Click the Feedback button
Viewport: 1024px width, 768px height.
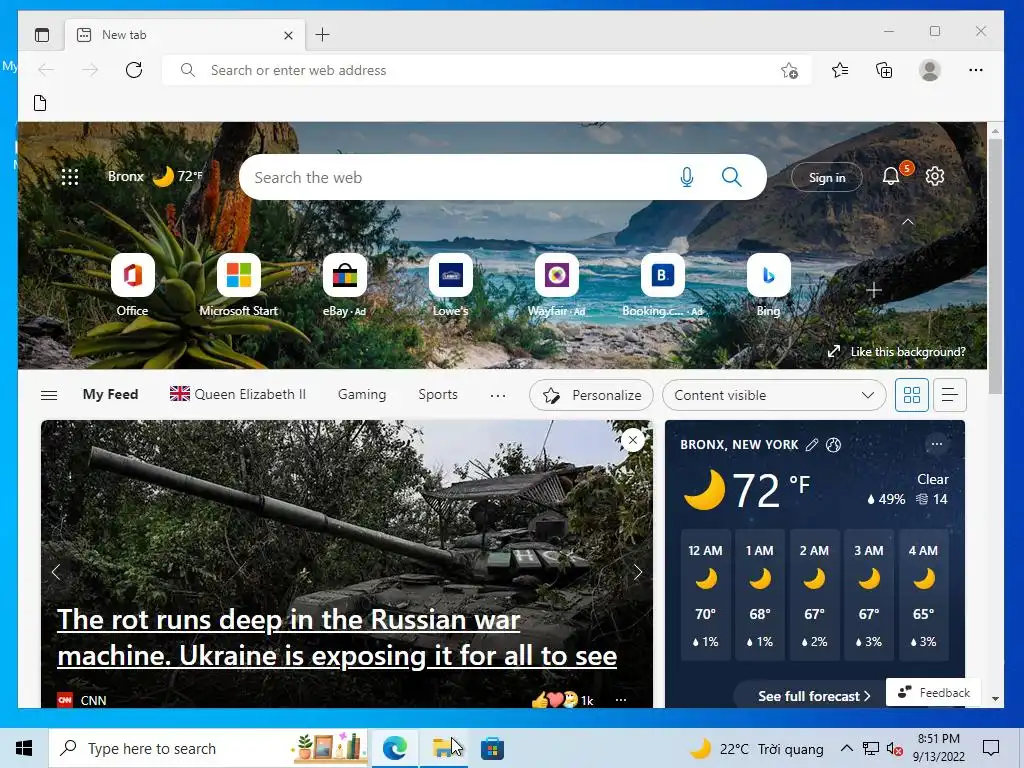(933, 692)
